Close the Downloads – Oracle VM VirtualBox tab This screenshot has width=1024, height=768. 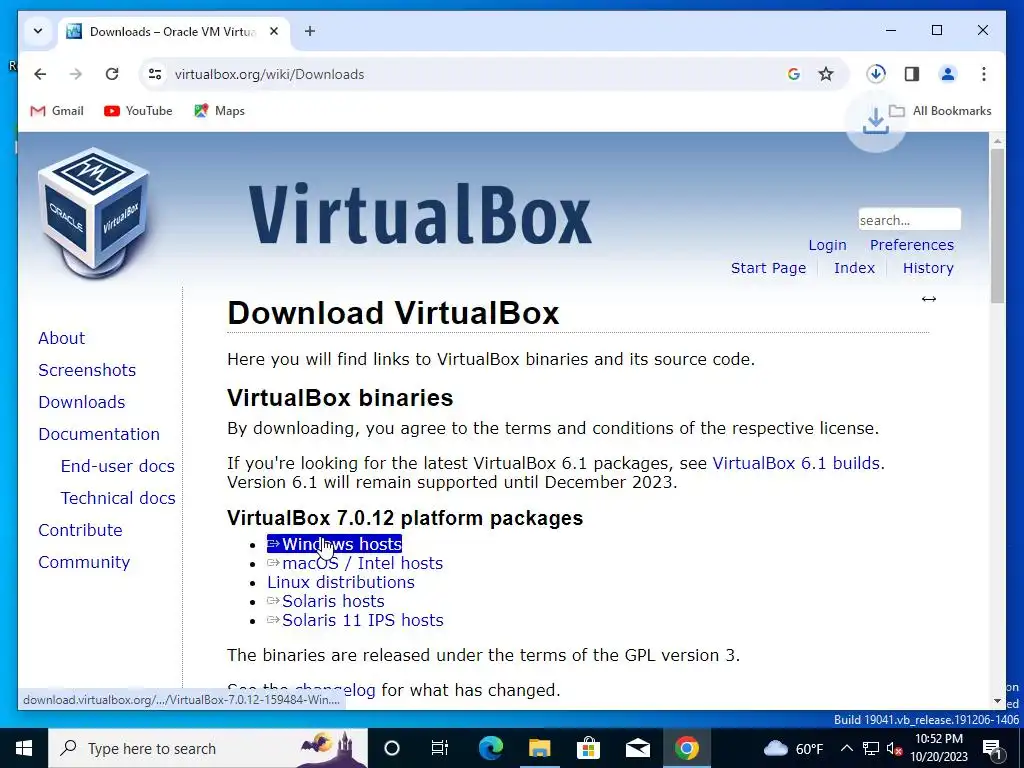click(274, 31)
